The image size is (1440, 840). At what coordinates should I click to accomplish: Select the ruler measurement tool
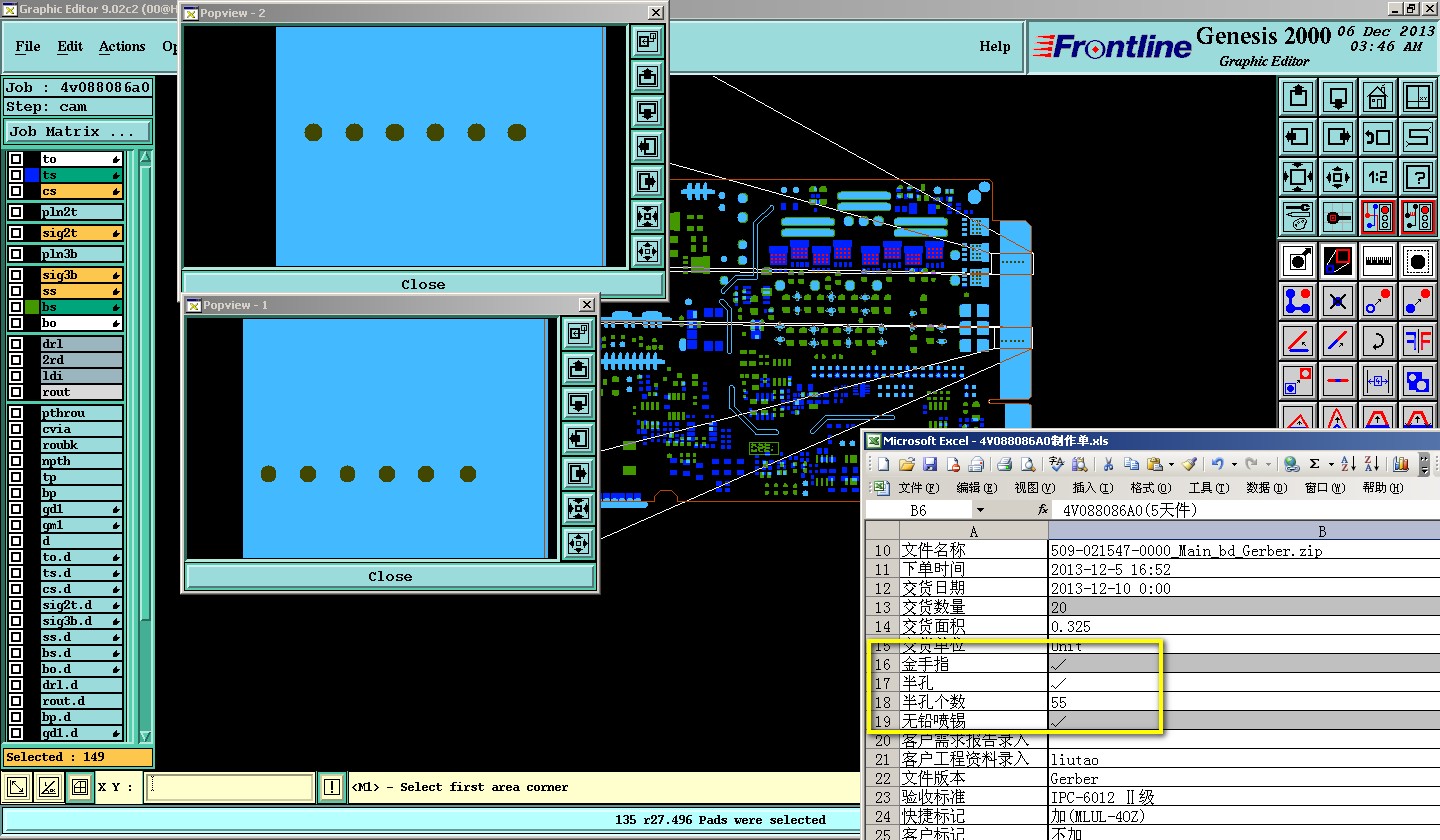[x=1377, y=261]
